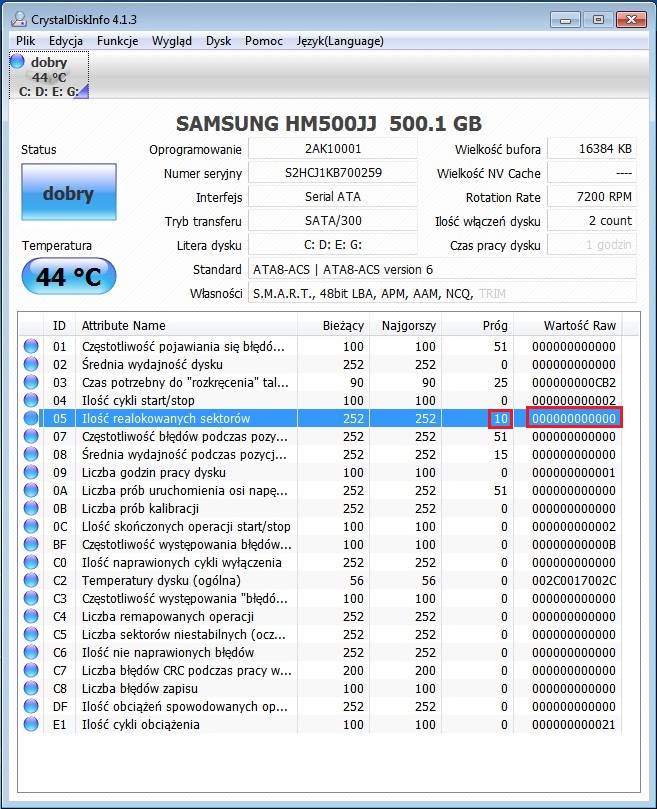Open the Plik menu
This screenshot has width=657, height=809.
point(25,41)
